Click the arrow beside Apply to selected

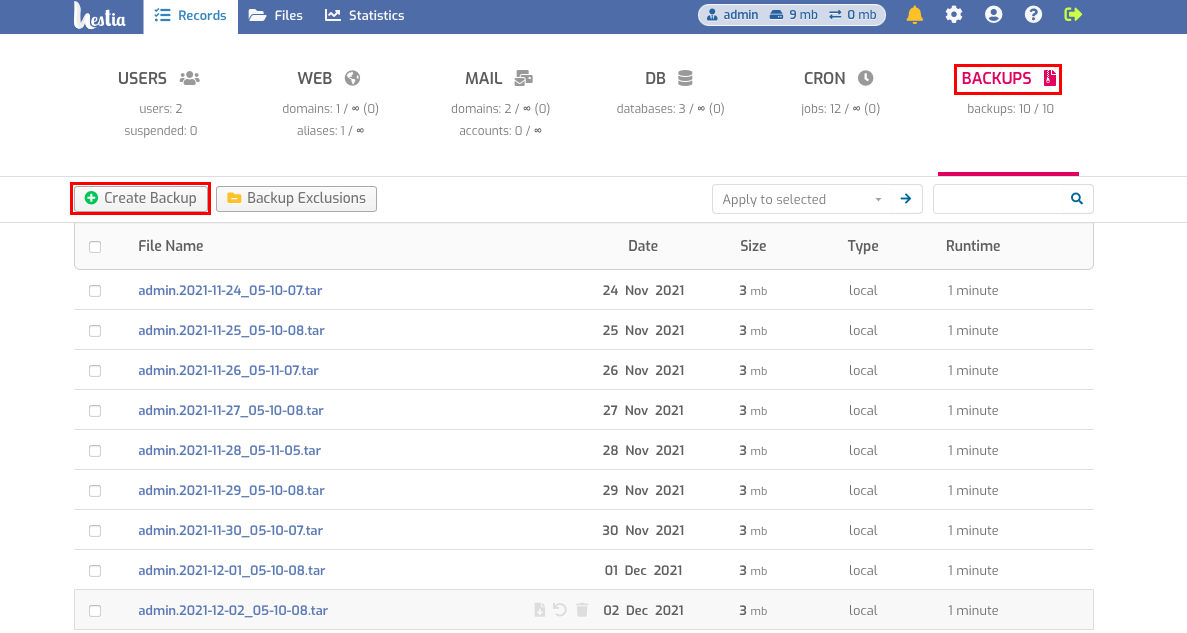pyautogui.click(x=905, y=199)
